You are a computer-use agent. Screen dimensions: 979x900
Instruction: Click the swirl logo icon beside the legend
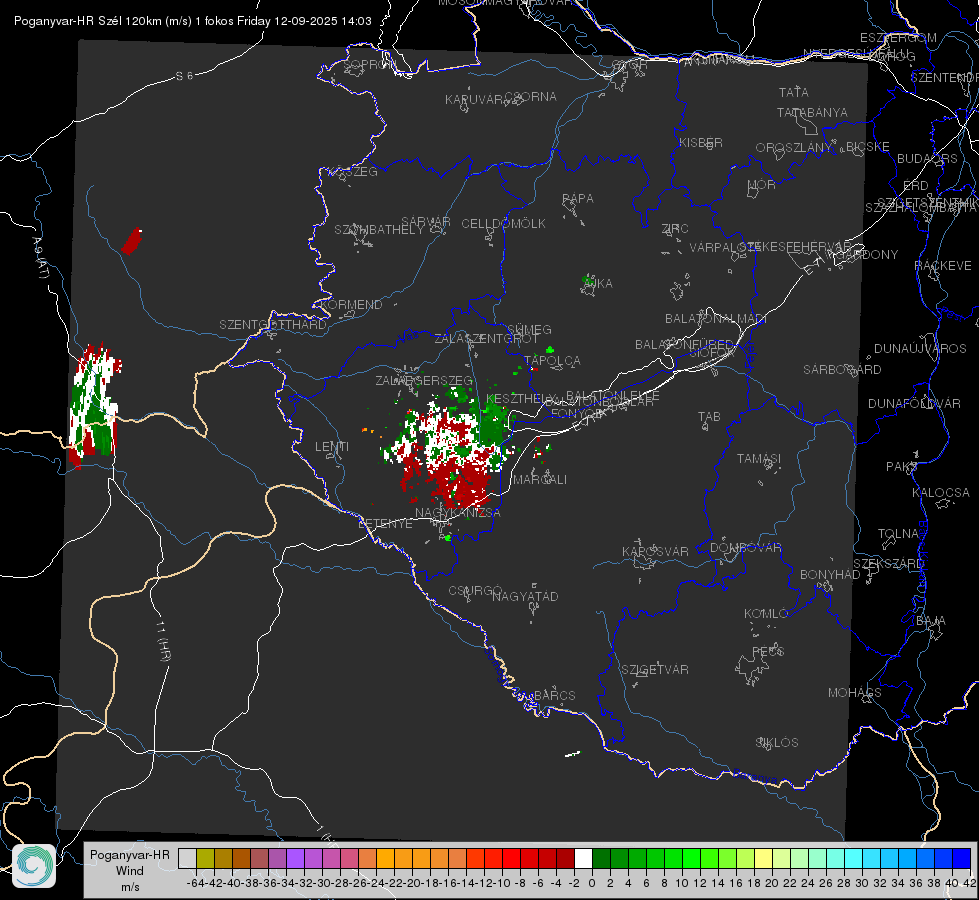pos(34,866)
